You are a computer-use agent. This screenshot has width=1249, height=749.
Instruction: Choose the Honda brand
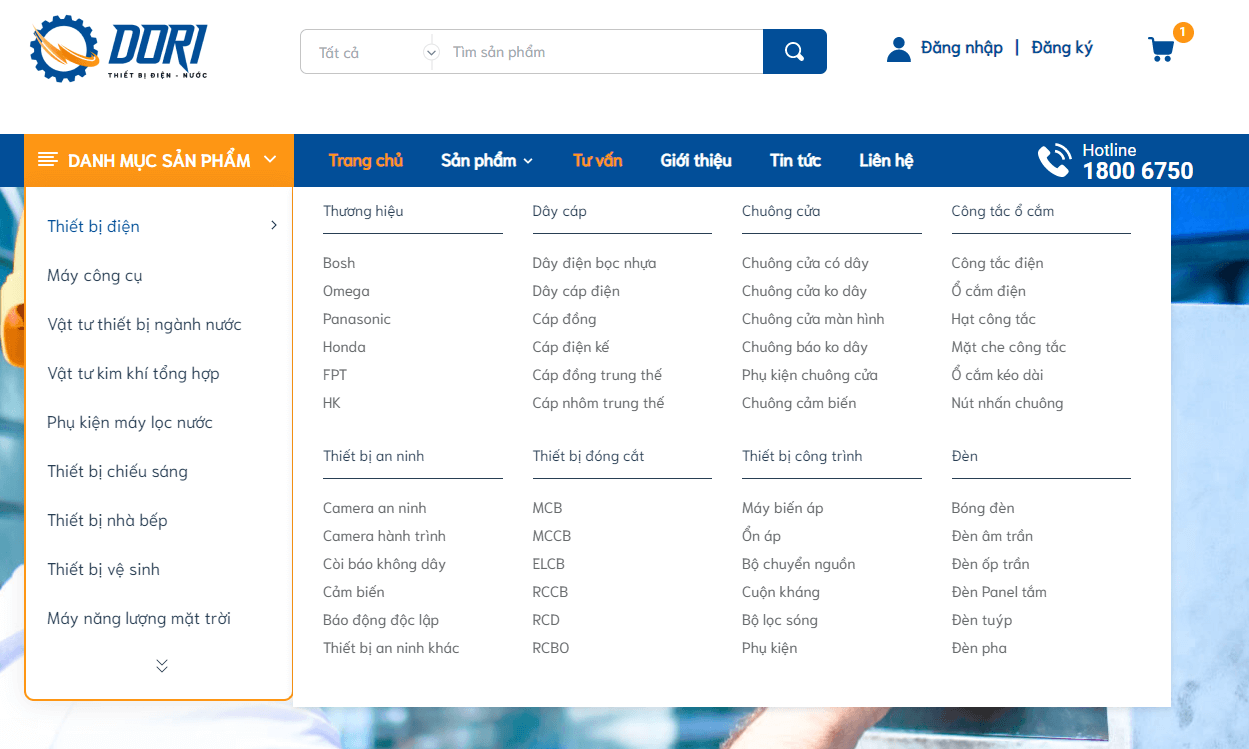[x=344, y=347]
